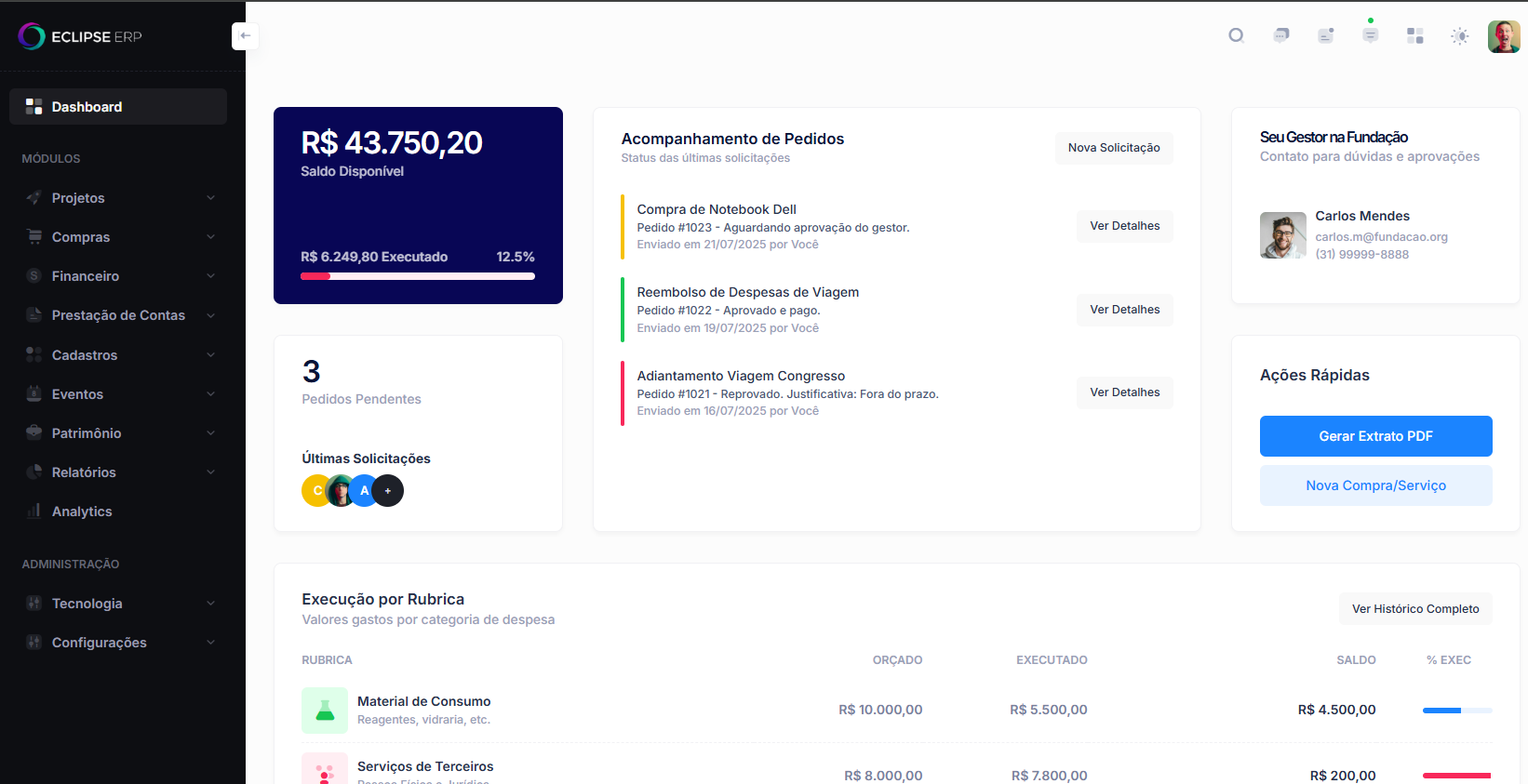Screen dimensions: 1528x784
Task: Select Relatórios in the sidebar
Action: pyautogui.click(x=118, y=472)
